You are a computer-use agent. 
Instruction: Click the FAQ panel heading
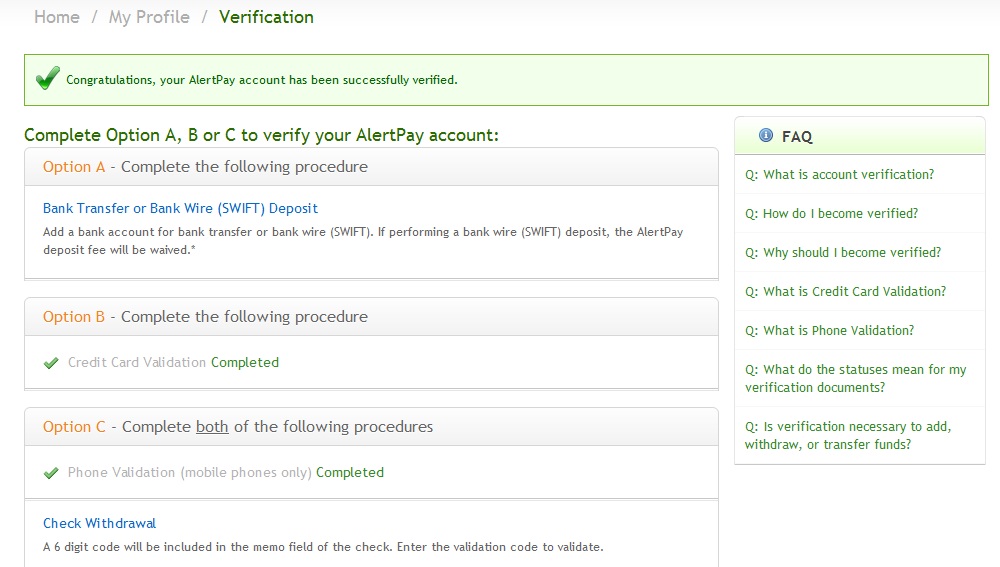[x=860, y=136]
